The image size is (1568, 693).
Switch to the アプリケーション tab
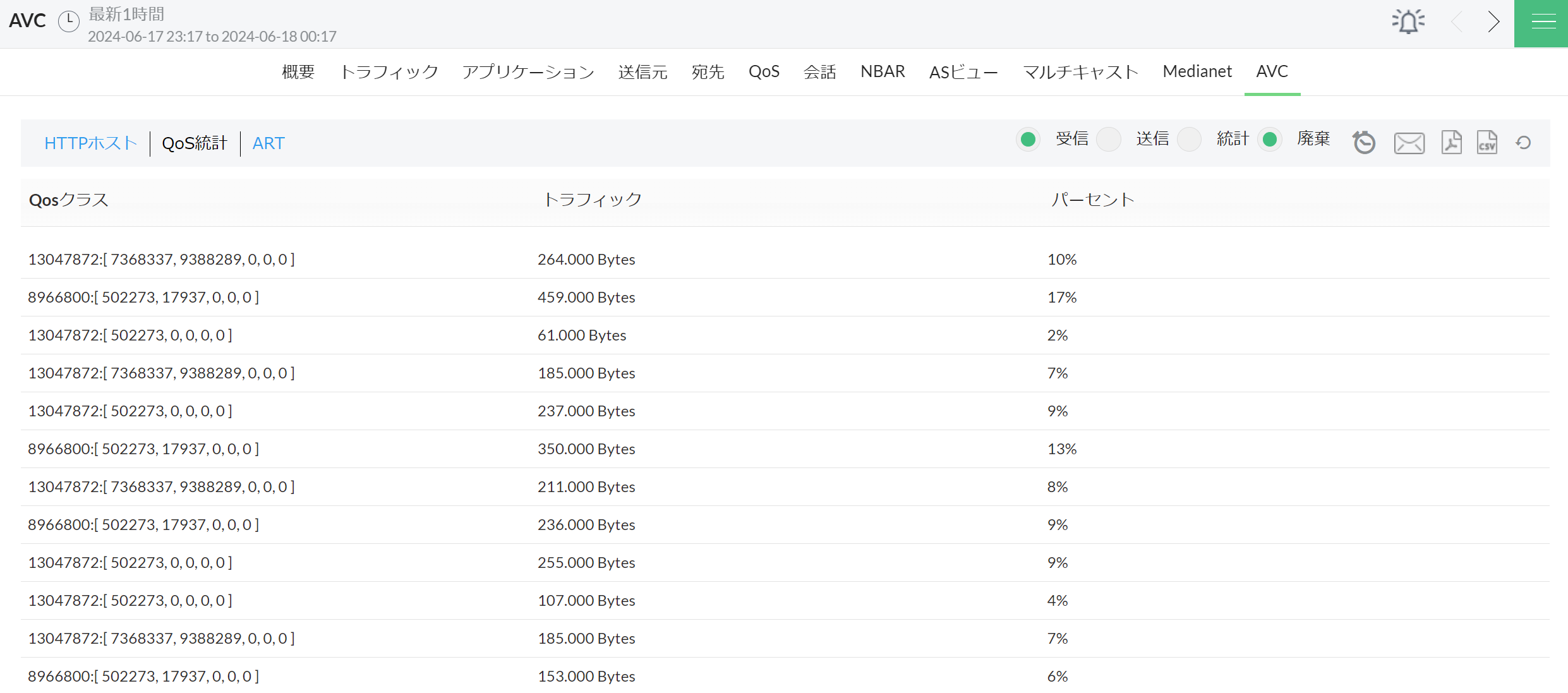pyautogui.click(x=528, y=72)
